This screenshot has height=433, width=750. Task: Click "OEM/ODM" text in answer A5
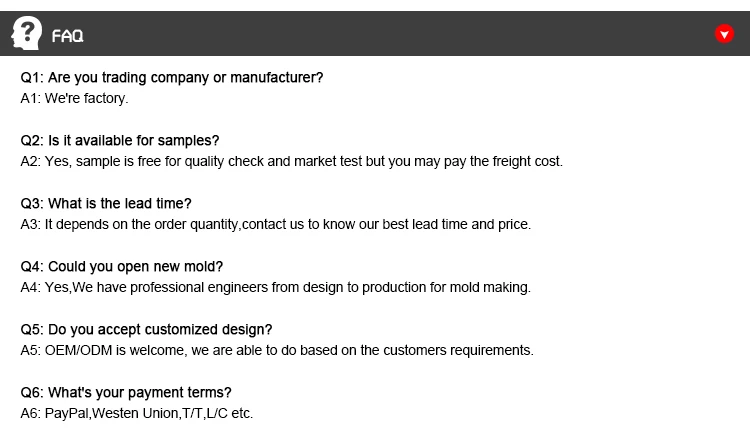coord(78,350)
